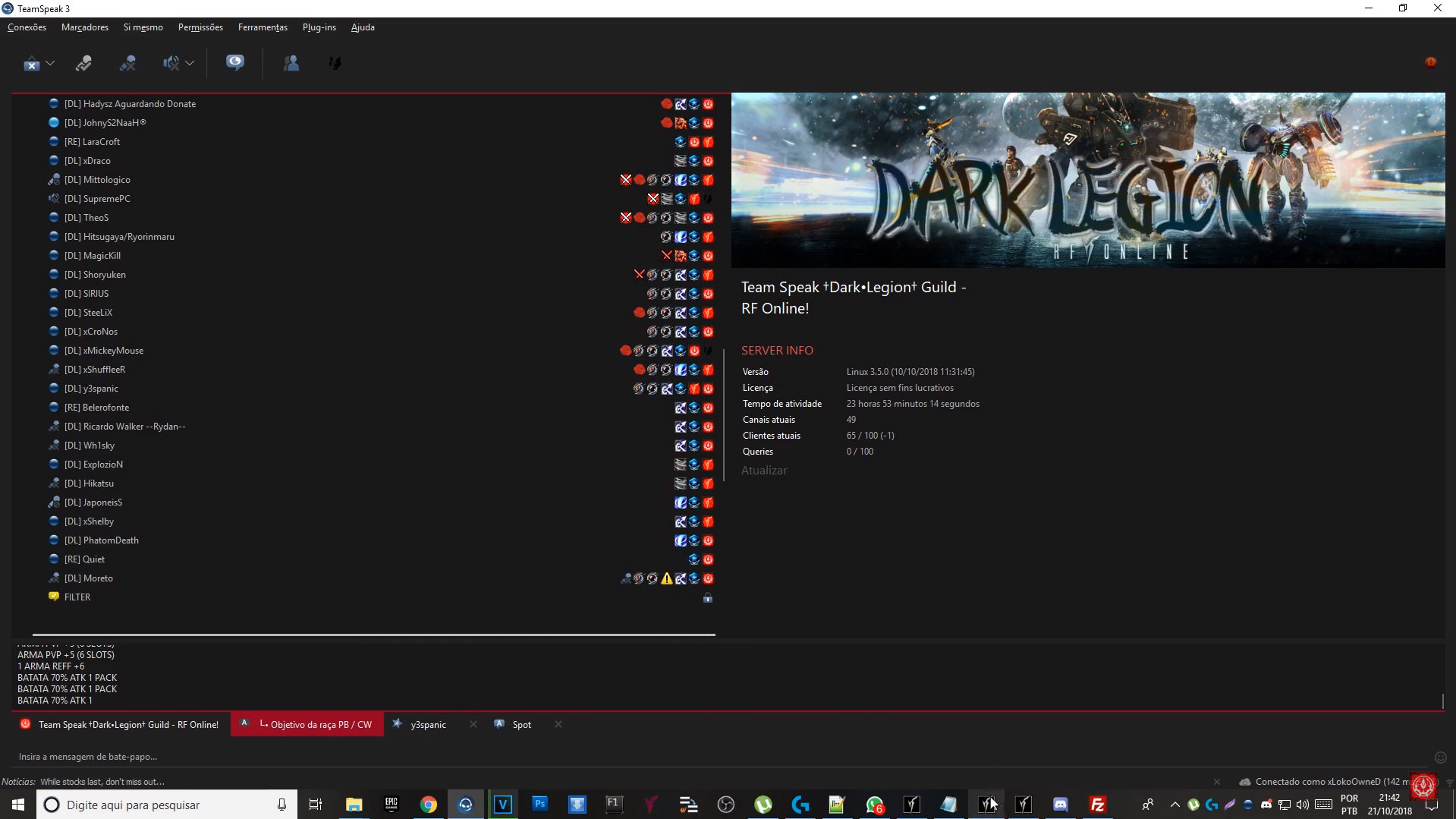Switch to the y3spanic chat tab
1456x819 pixels.
428,725
